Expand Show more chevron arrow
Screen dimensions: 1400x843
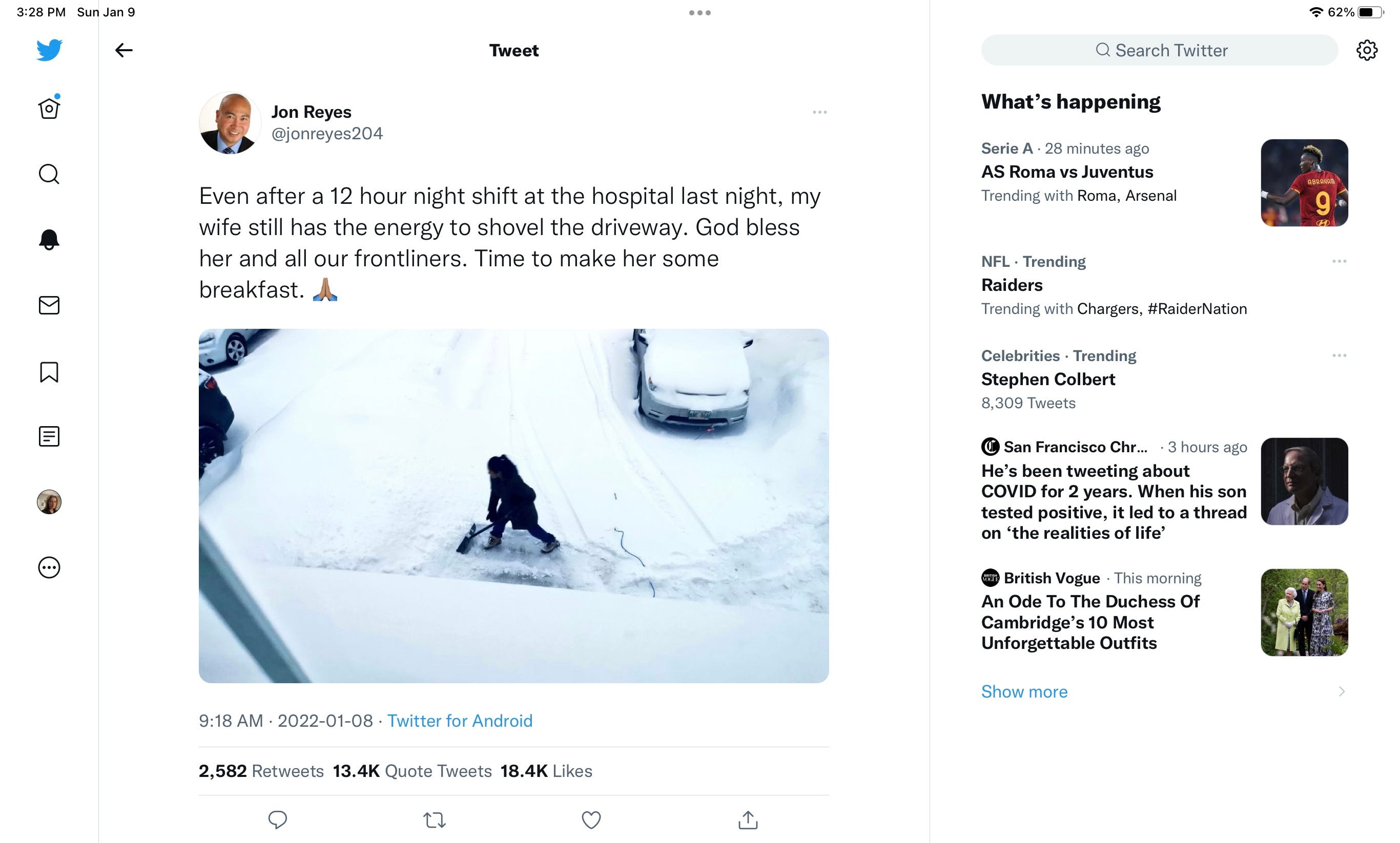point(1342,691)
